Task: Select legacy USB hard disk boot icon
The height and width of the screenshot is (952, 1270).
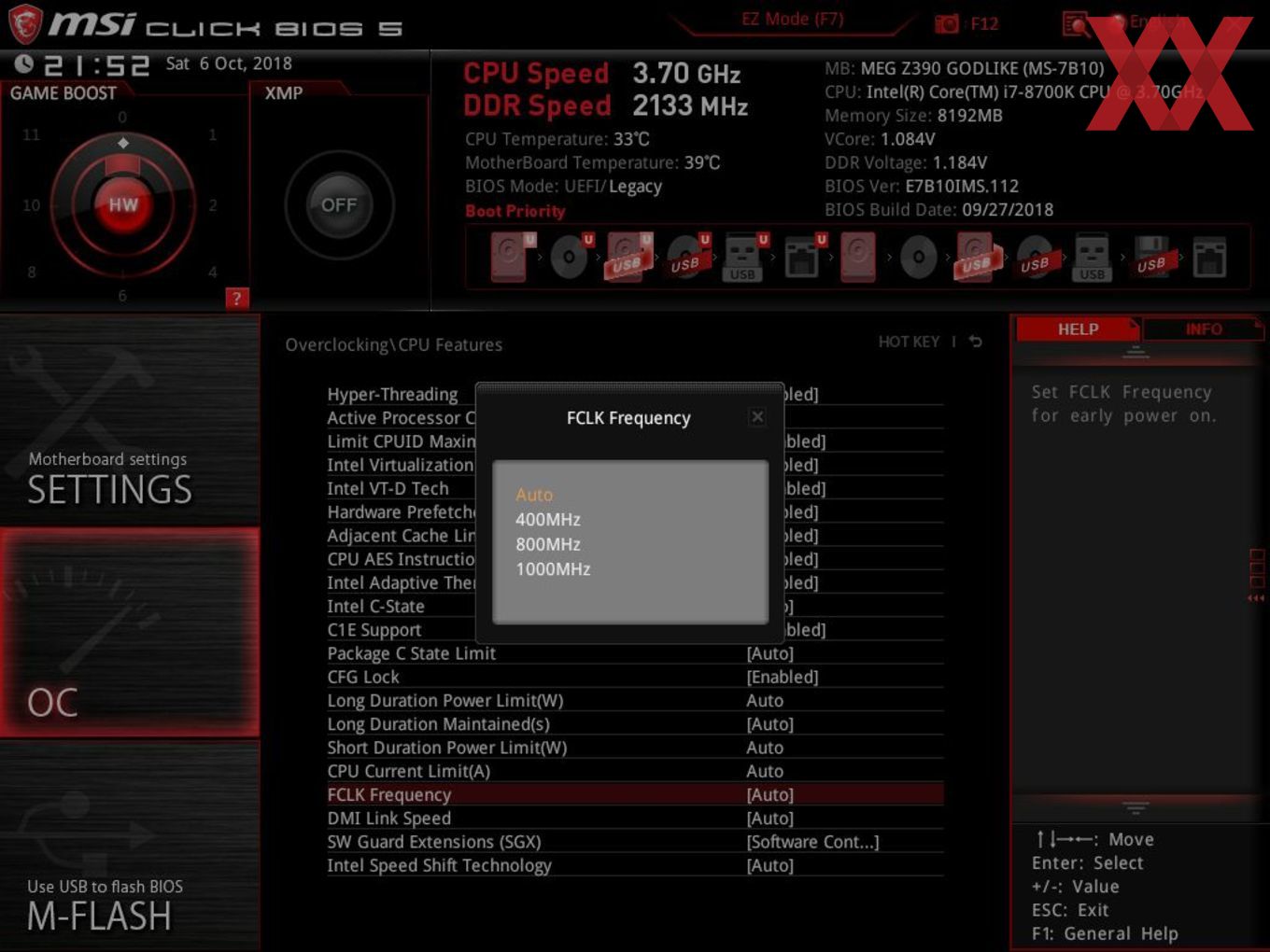Action: pos(977,257)
